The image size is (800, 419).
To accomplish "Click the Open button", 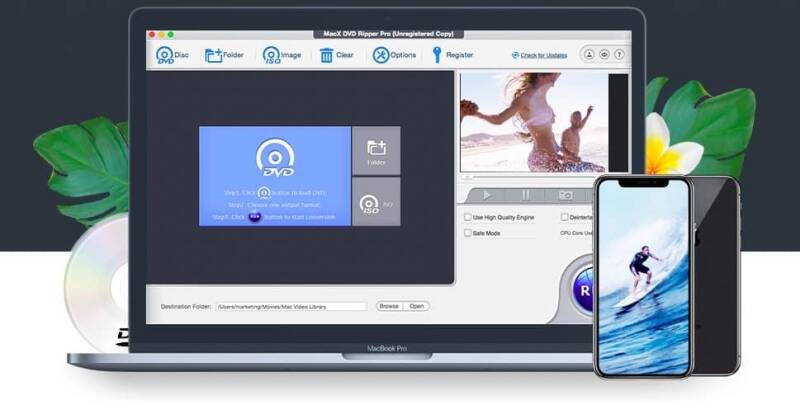I will [417, 306].
